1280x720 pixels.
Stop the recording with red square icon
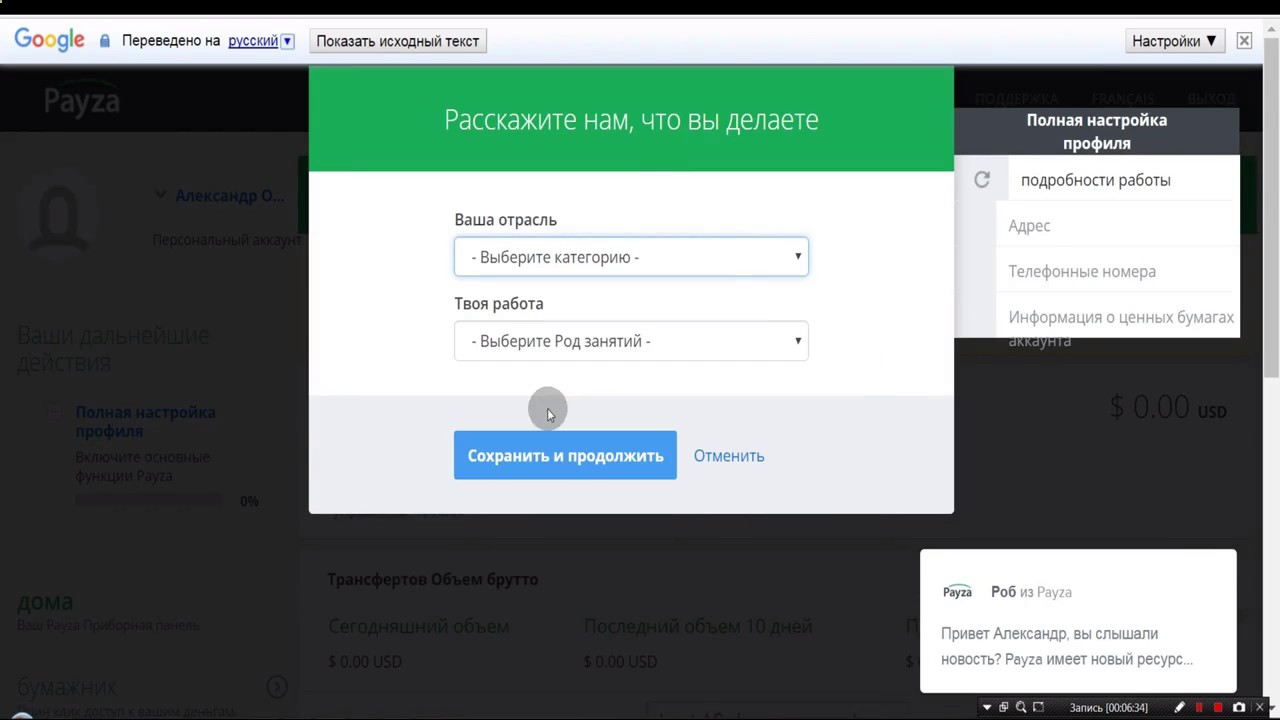[x=1218, y=707]
